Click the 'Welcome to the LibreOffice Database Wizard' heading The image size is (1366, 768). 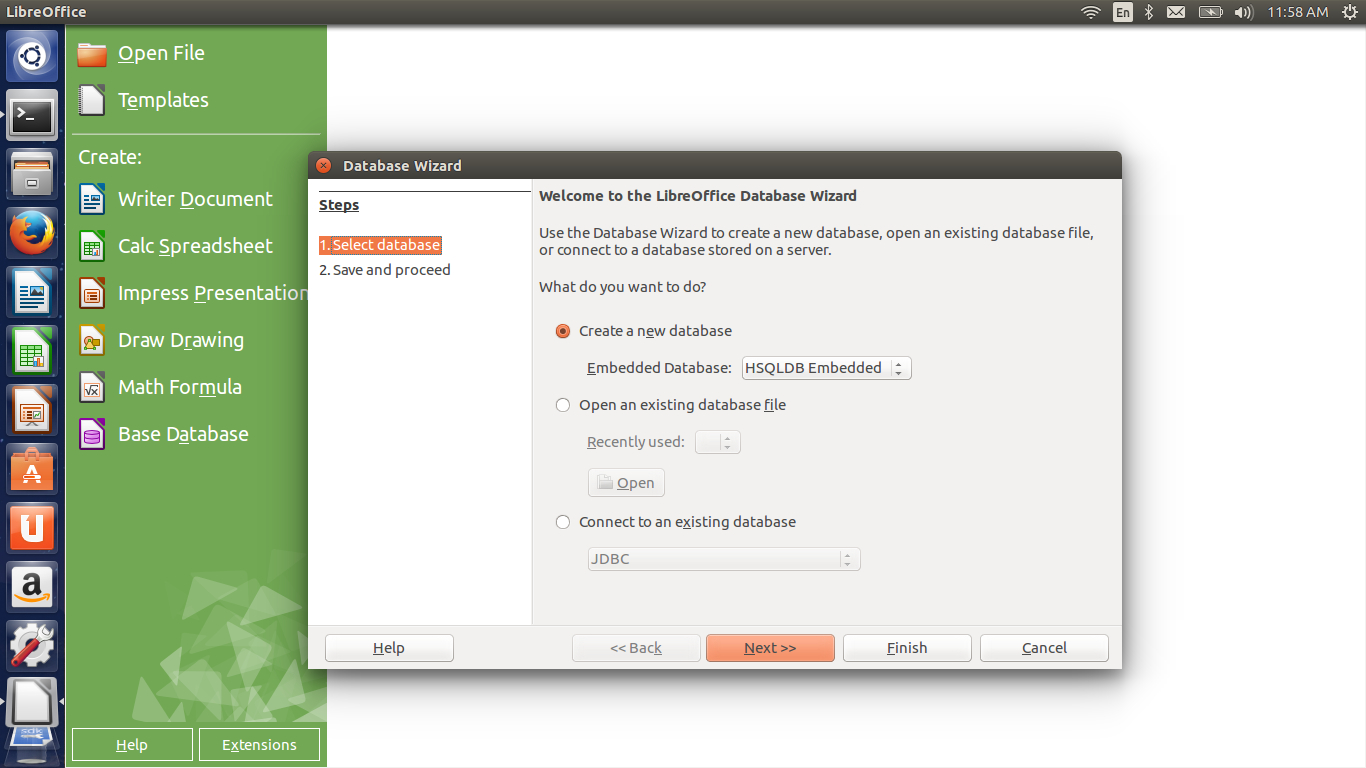click(x=698, y=196)
